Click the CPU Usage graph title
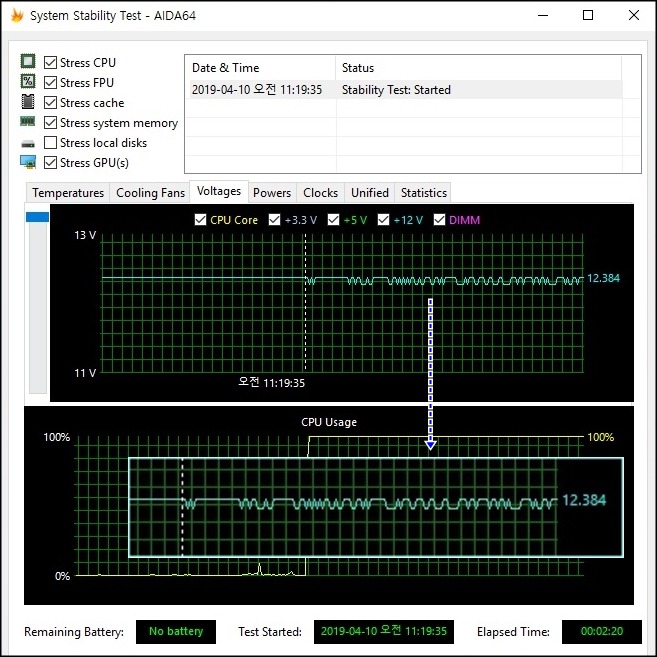 (329, 422)
